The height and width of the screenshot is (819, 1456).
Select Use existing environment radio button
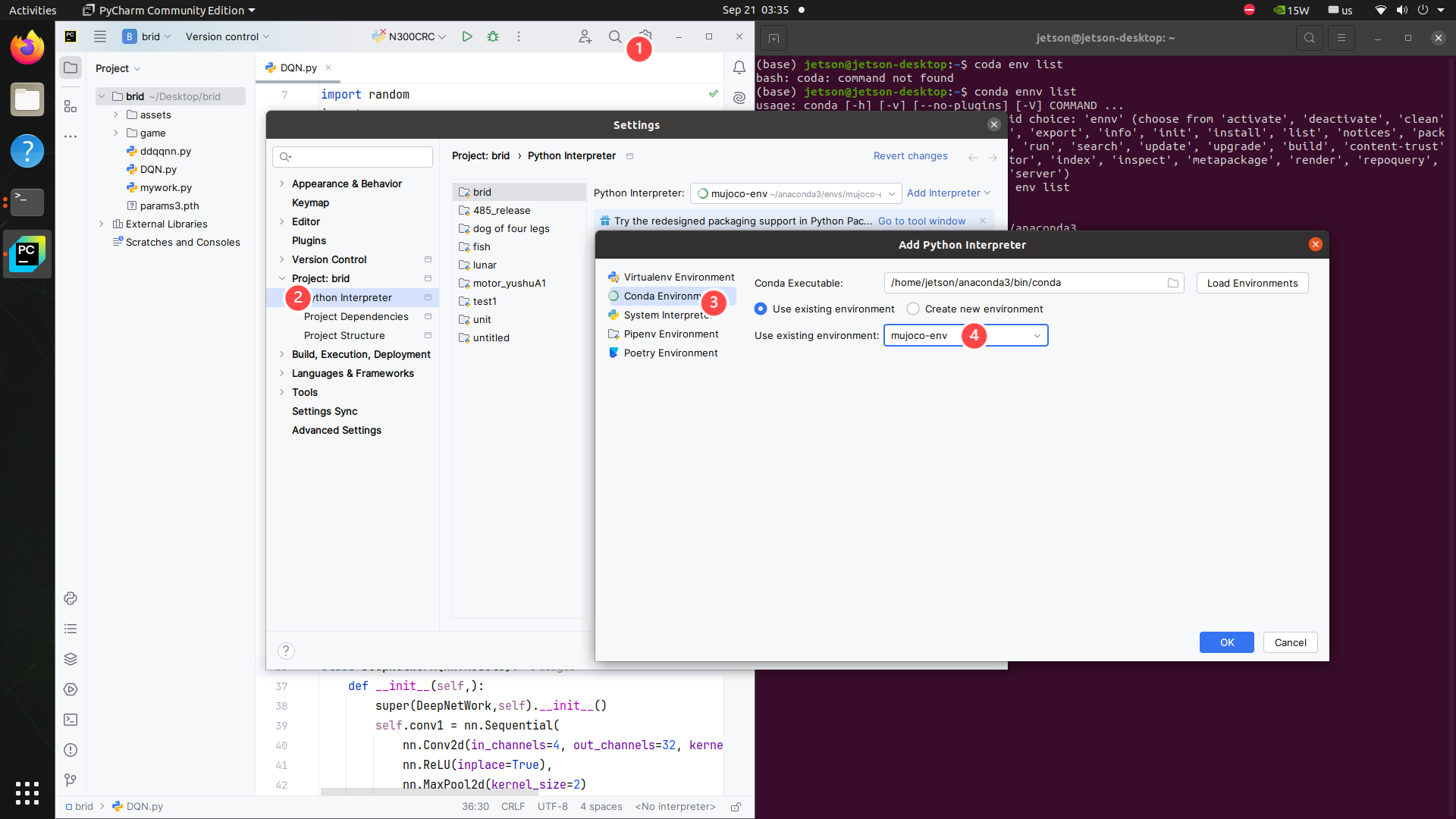[x=761, y=309]
